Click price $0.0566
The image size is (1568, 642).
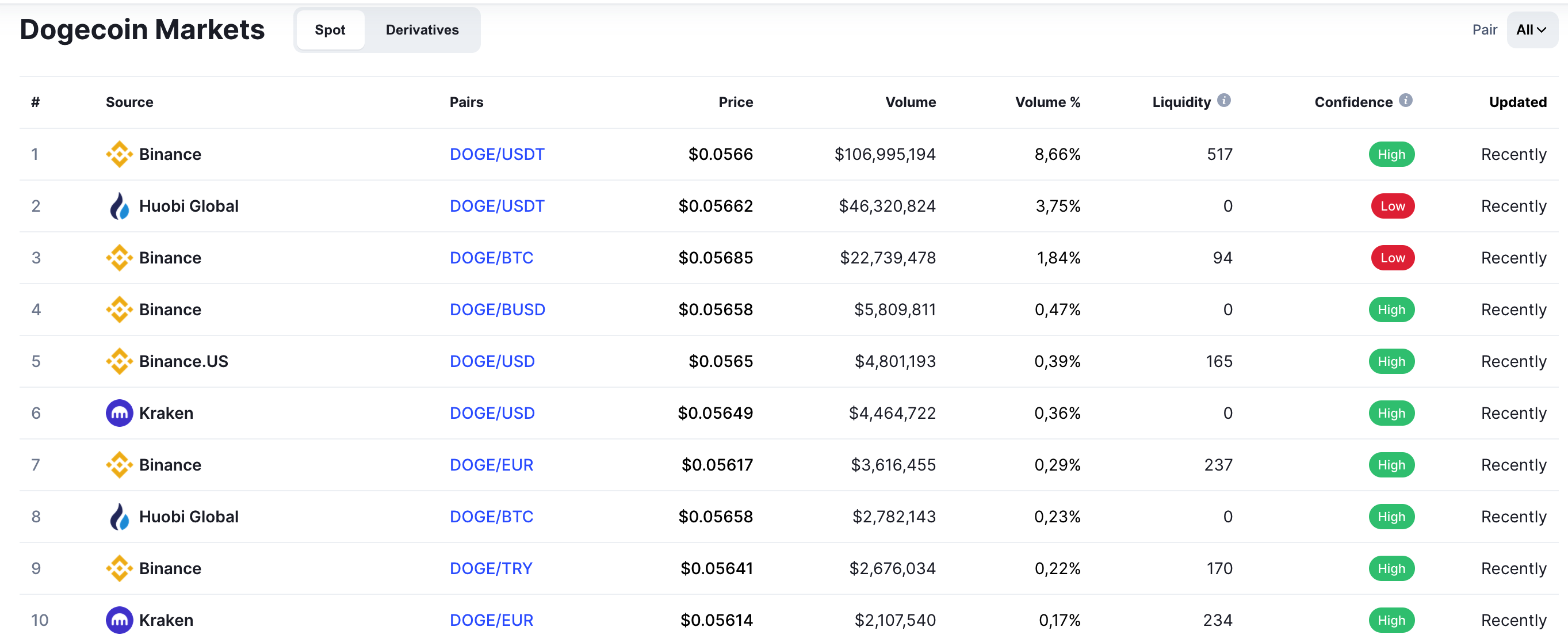click(720, 154)
